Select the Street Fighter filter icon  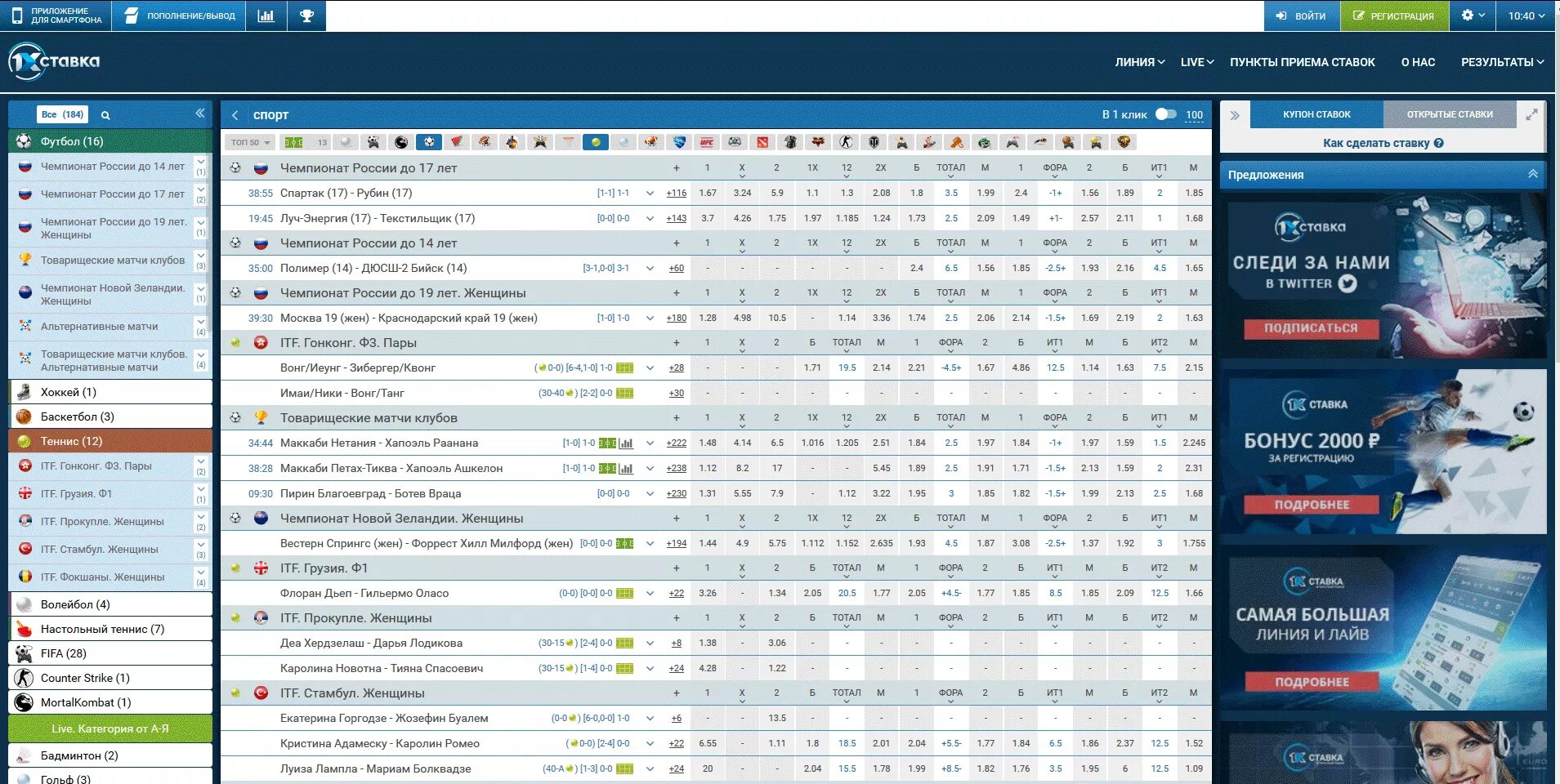pos(818,142)
